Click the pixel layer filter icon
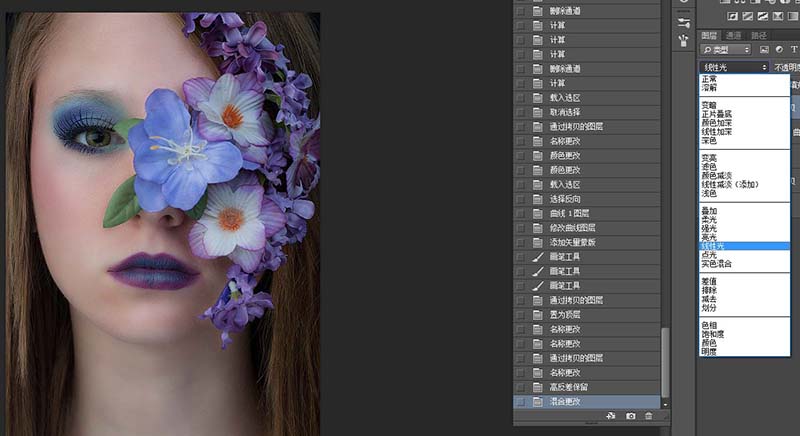The width and height of the screenshot is (800, 436). 764,49
